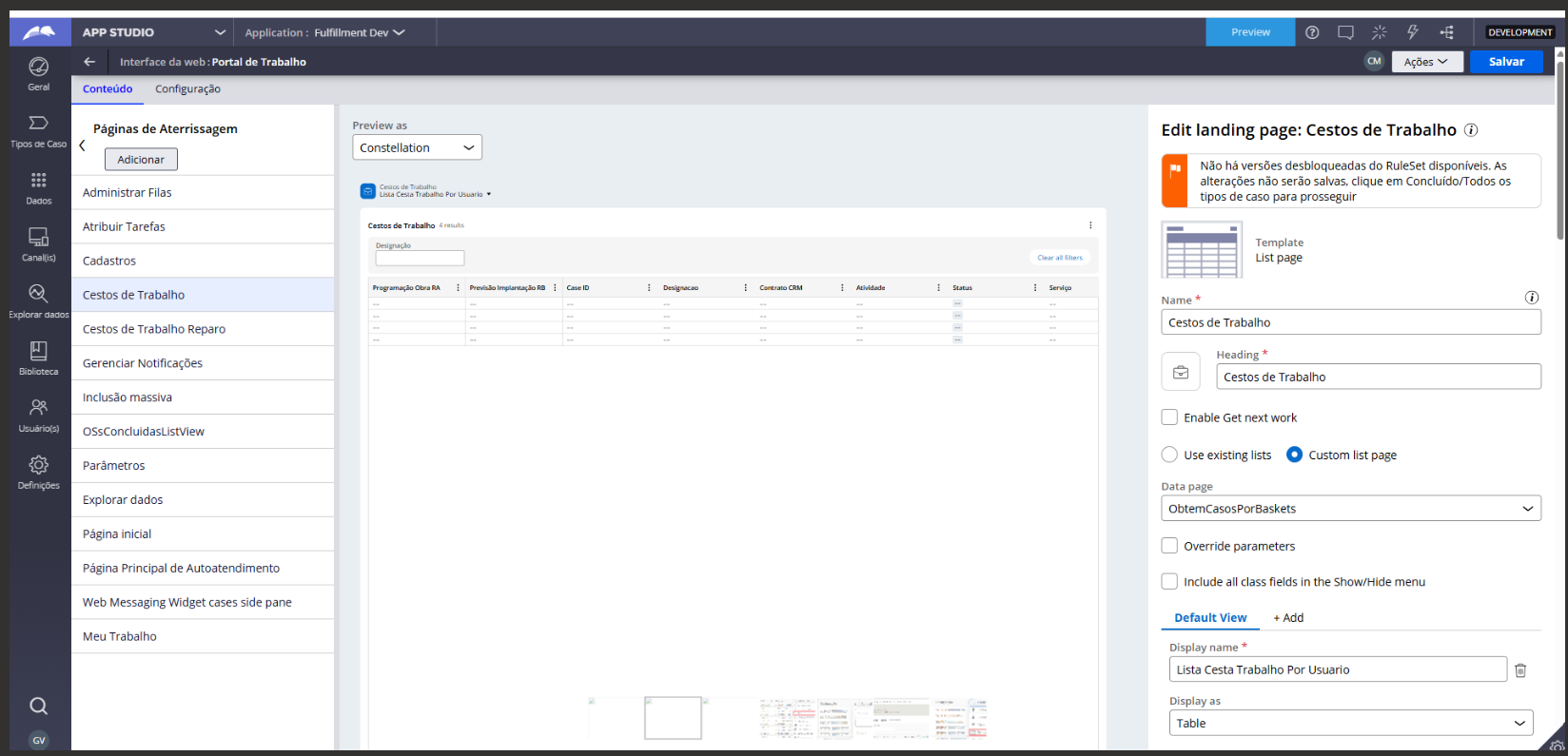Open Tipos de Caso in sidebar
Screen dimensions: 1568x756
coord(38,130)
